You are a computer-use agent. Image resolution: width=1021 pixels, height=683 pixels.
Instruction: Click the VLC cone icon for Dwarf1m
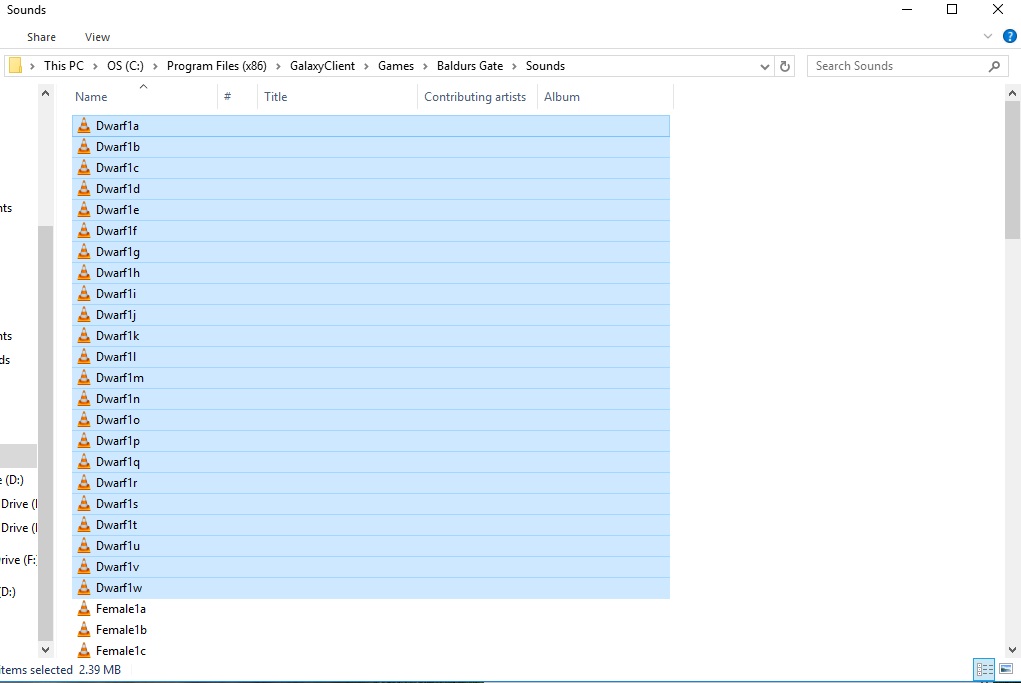[84, 378]
